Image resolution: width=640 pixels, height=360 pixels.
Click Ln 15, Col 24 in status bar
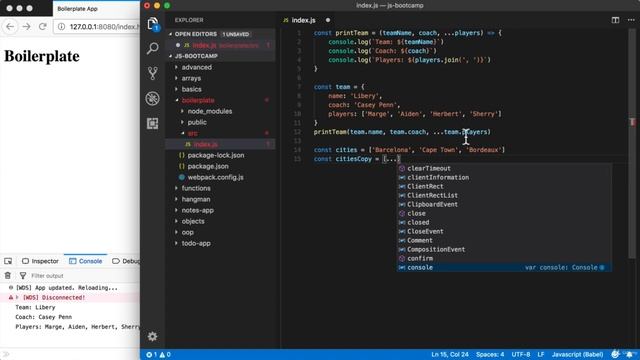[x=450, y=355]
